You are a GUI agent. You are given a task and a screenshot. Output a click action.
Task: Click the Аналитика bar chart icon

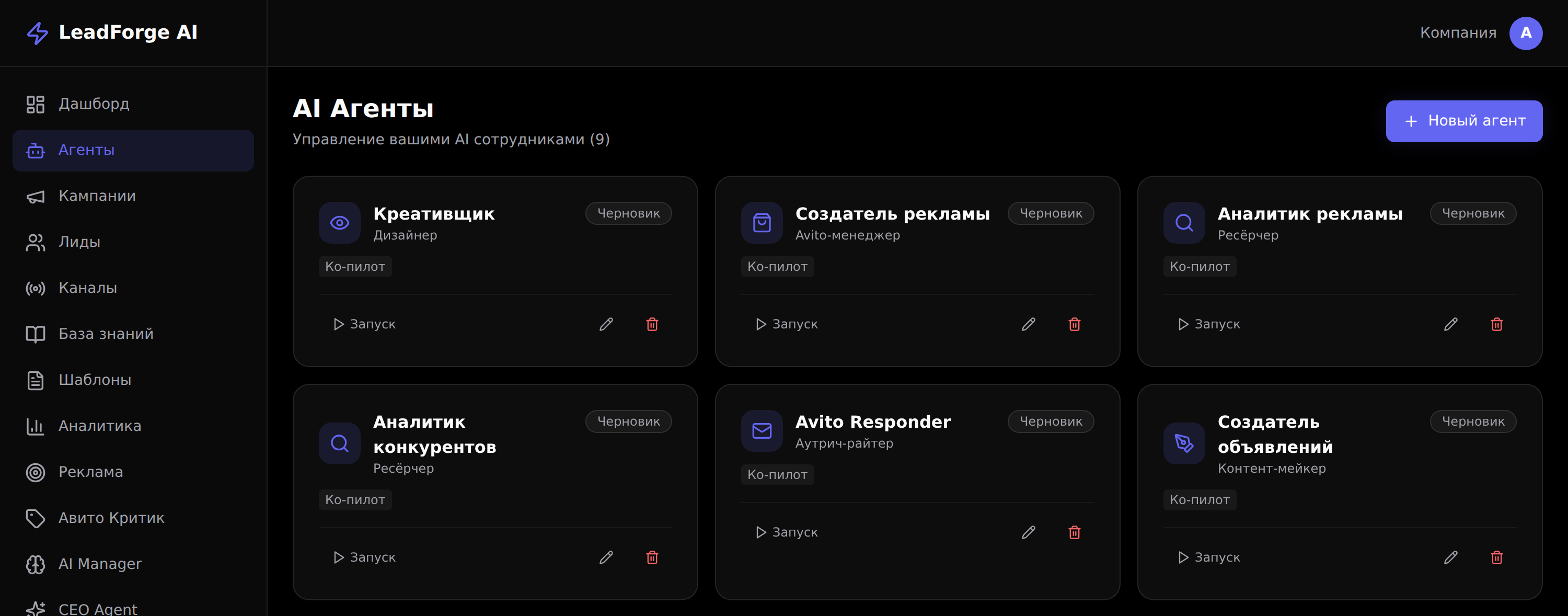pyautogui.click(x=36, y=426)
